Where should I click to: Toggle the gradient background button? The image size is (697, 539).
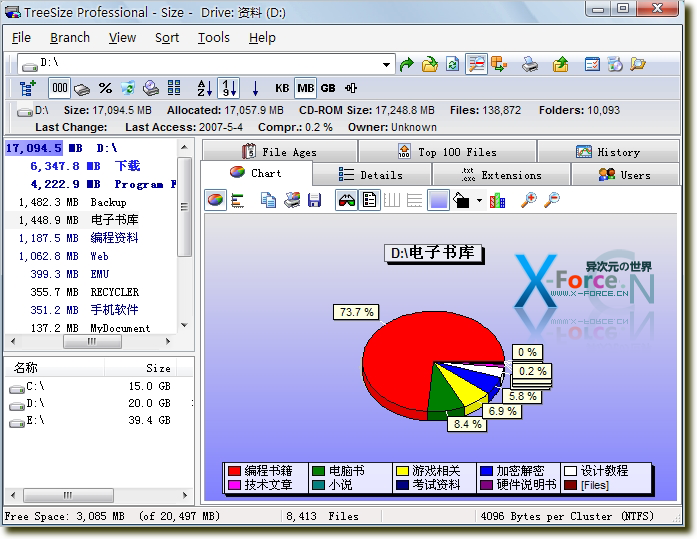pos(438,200)
